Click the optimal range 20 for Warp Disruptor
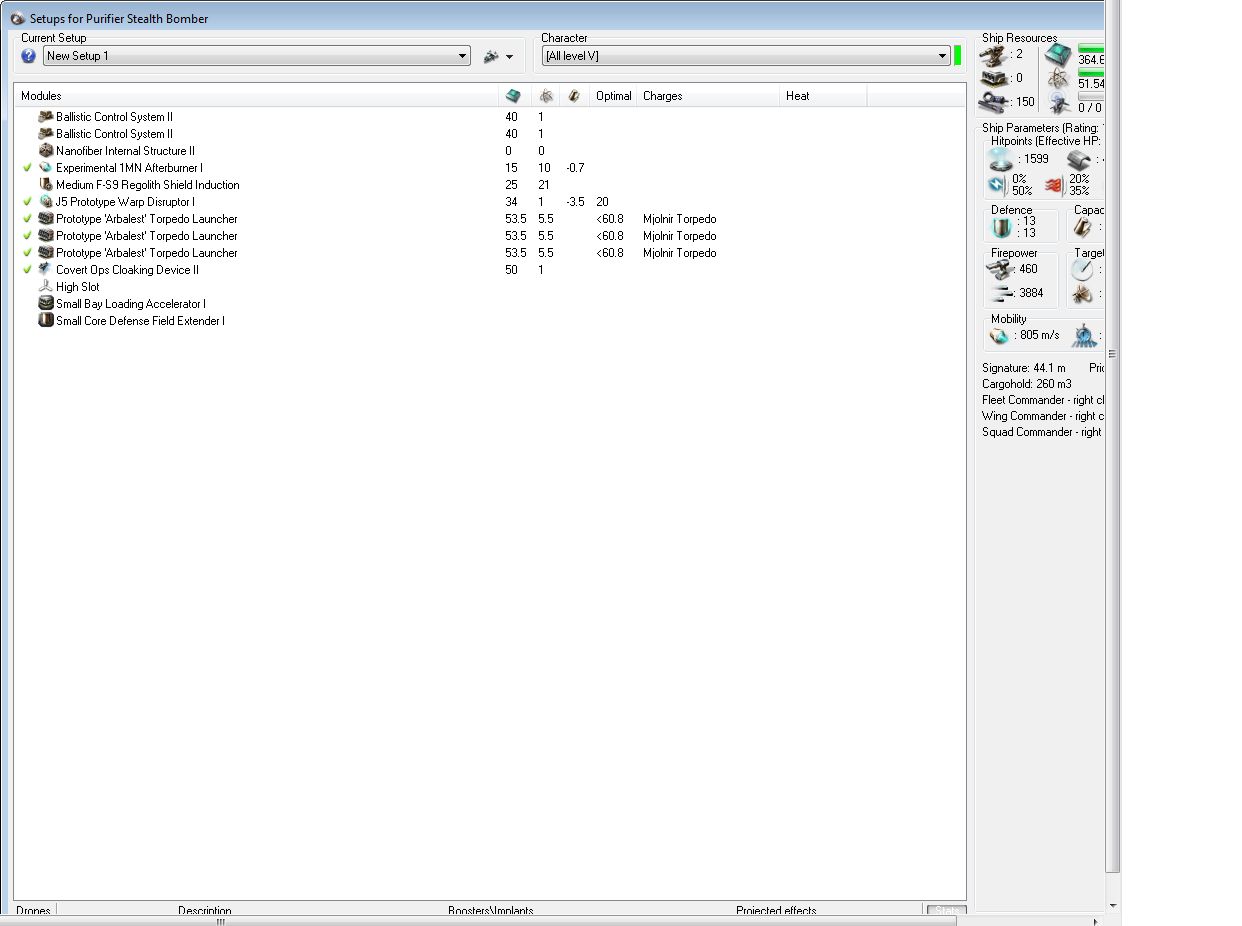 (x=602, y=202)
